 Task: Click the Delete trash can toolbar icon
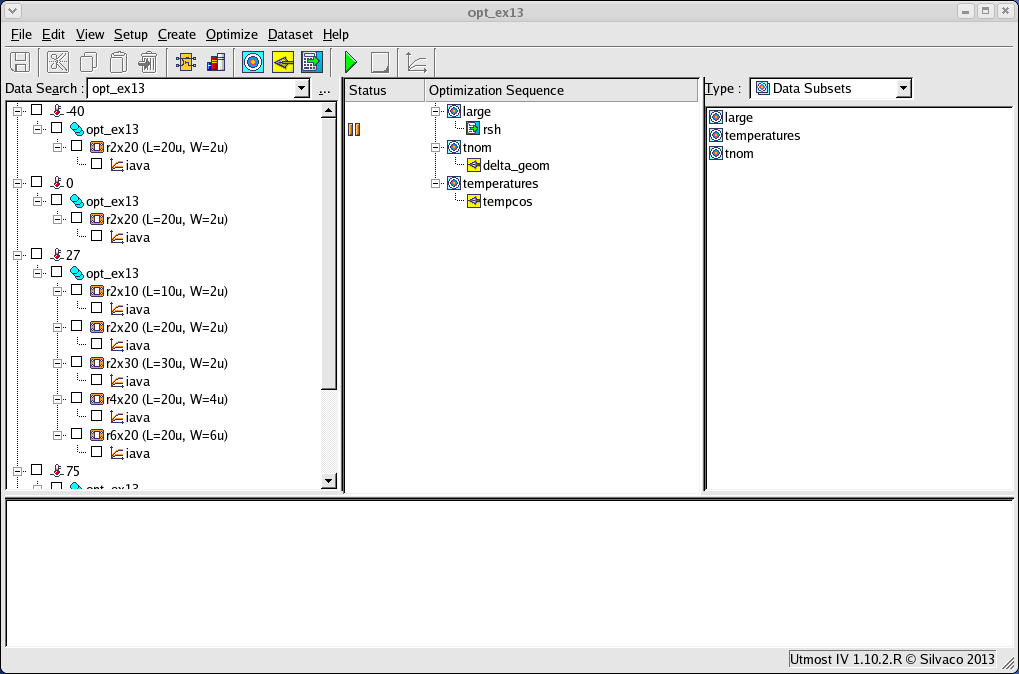coord(148,62)
